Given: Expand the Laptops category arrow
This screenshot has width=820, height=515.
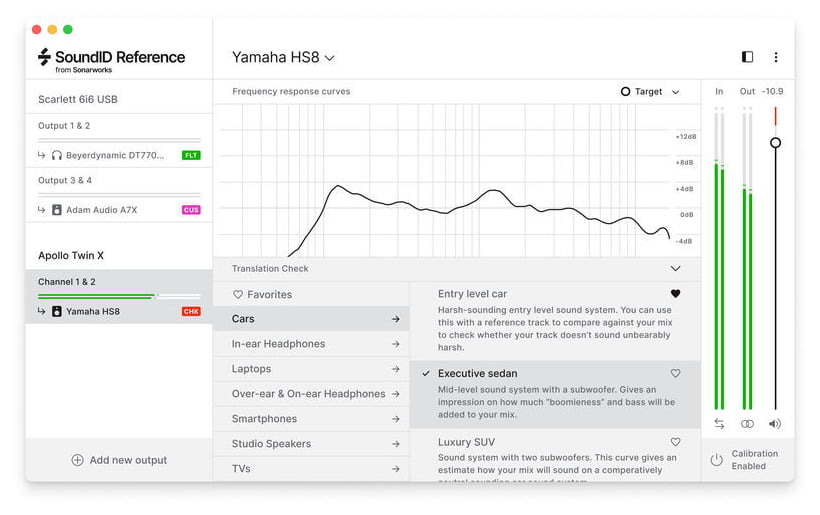Looking at the screenshot, I should [395, 369].
